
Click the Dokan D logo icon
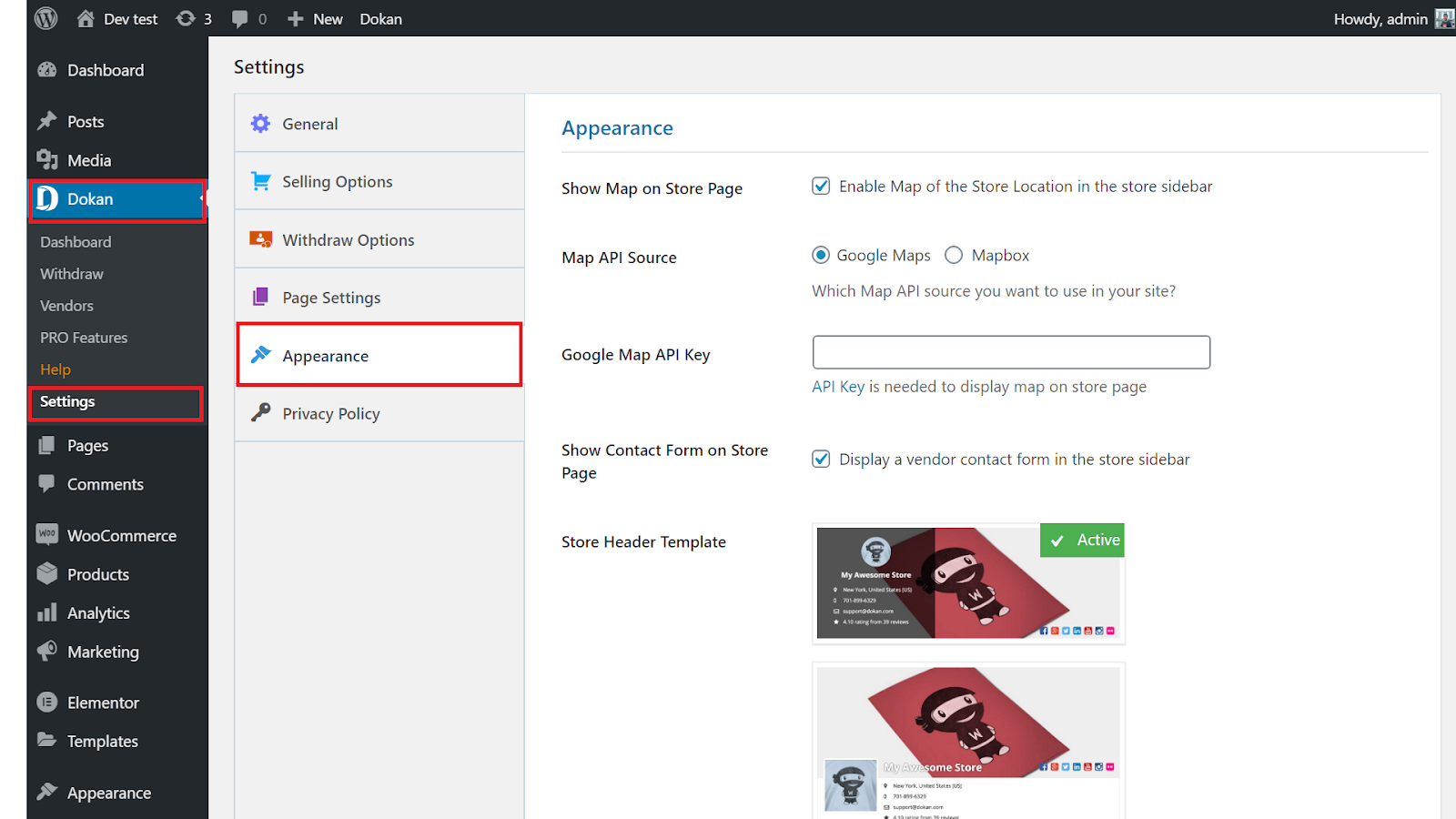click(47, 198)
